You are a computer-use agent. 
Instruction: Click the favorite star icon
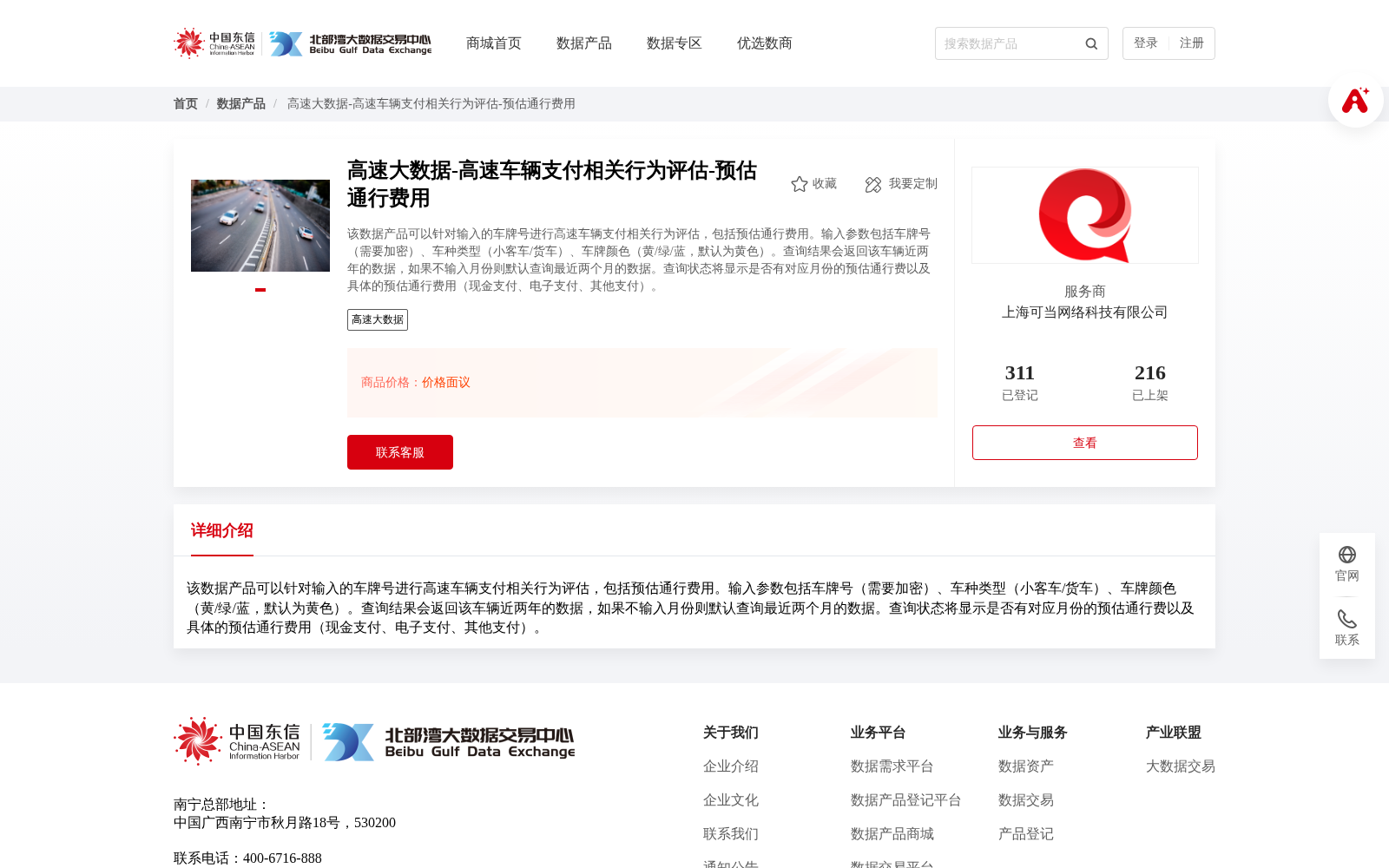tap(800, 184)
